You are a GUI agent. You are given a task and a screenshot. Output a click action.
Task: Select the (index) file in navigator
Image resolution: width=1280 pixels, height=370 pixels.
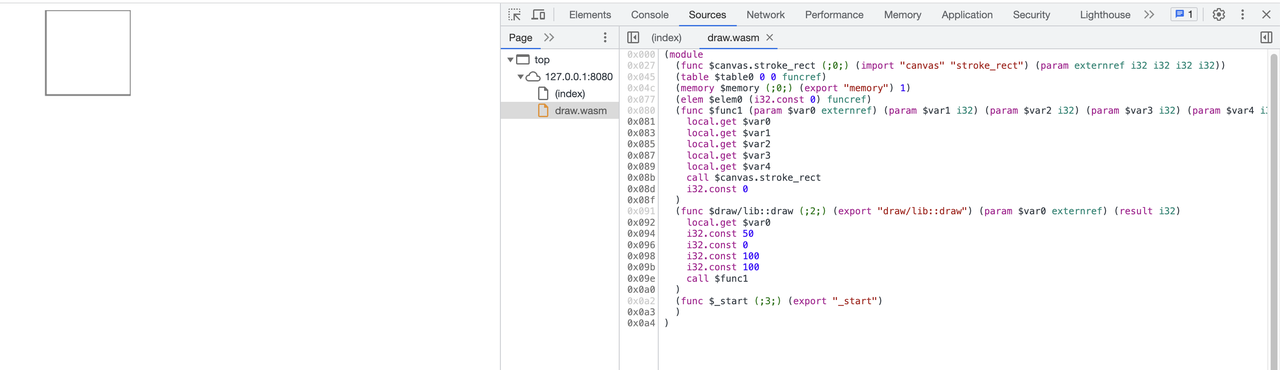[x=570, y=94]
